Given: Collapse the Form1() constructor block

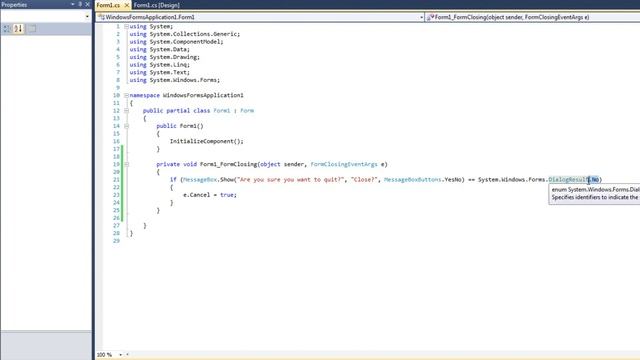Looking at the screenshot, I should point(127,126).
